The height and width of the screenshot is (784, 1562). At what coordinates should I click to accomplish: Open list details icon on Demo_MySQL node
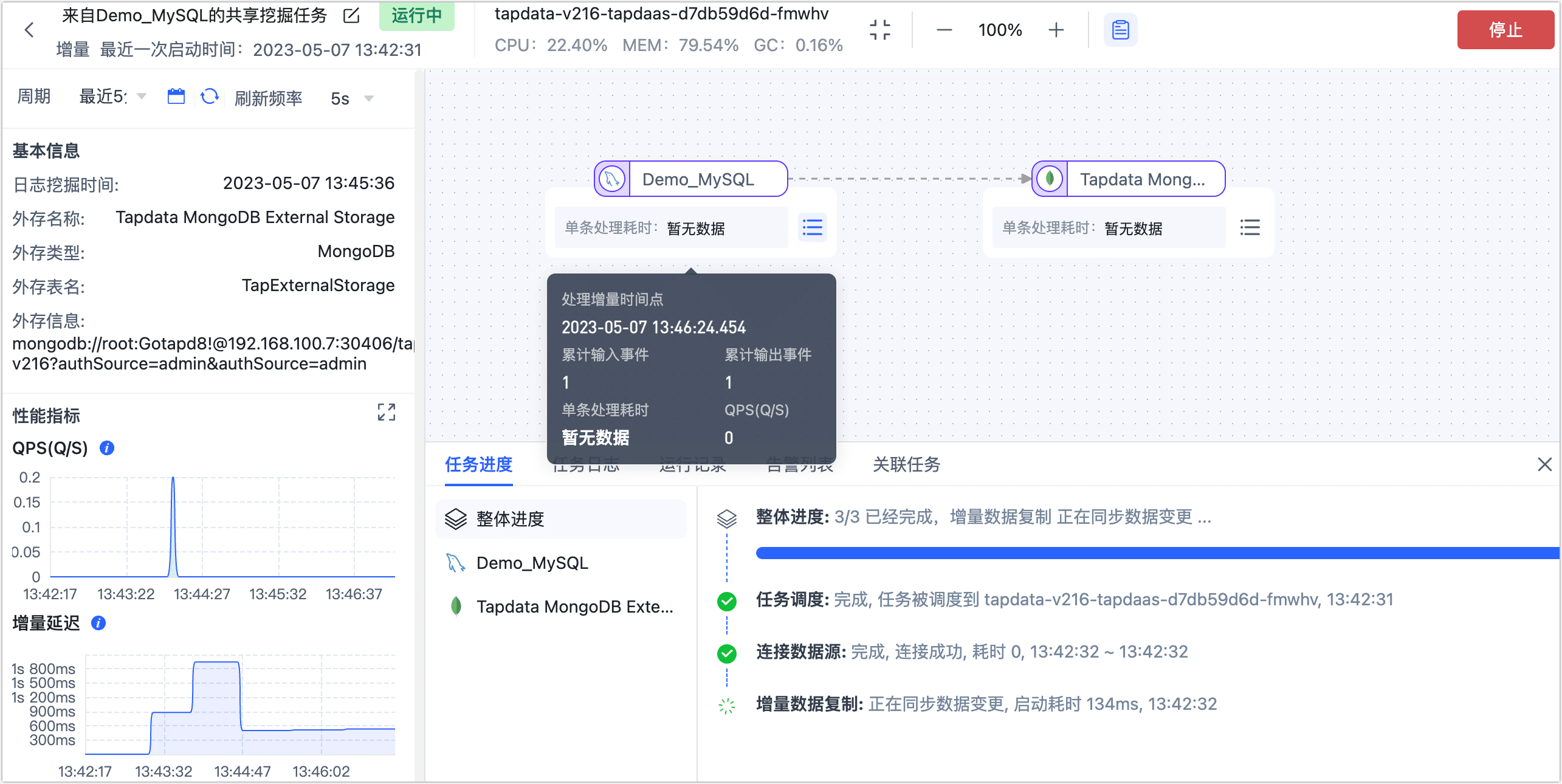[812, 228]
